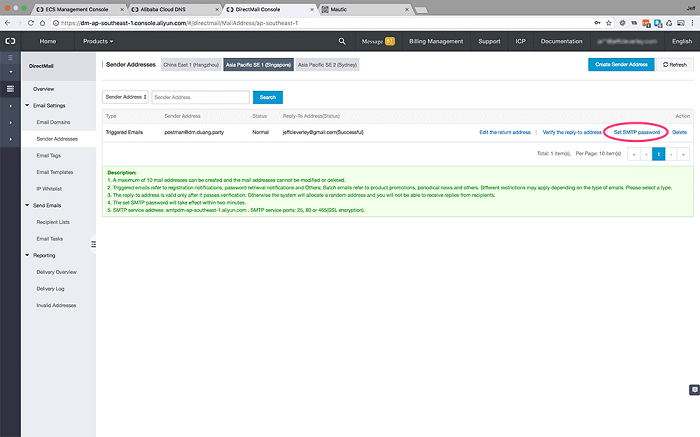
Task: Reload the page with browser refresh icon
Action: click(31, 23)
